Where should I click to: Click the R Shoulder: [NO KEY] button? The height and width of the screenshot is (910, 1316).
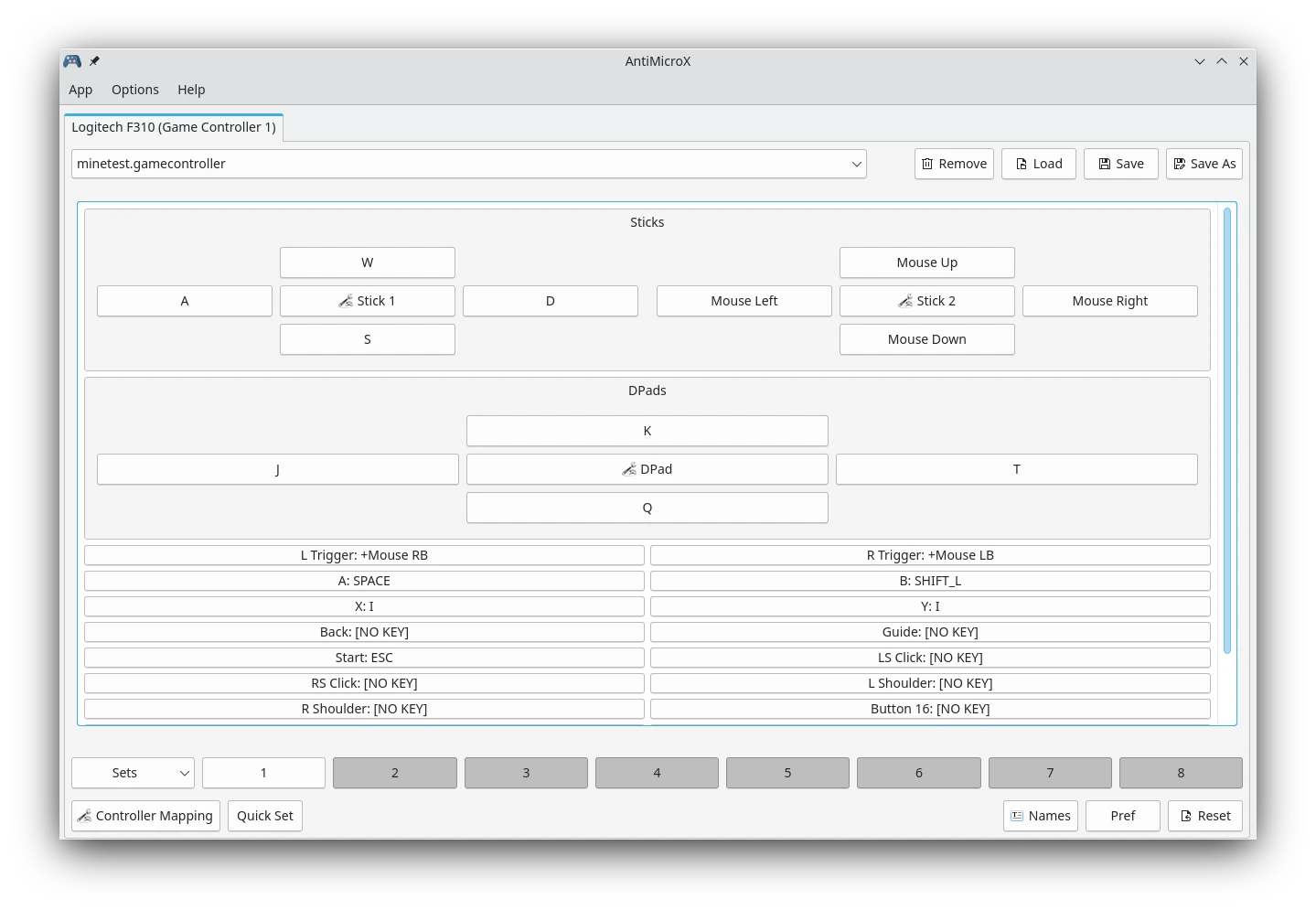(364, 709)
